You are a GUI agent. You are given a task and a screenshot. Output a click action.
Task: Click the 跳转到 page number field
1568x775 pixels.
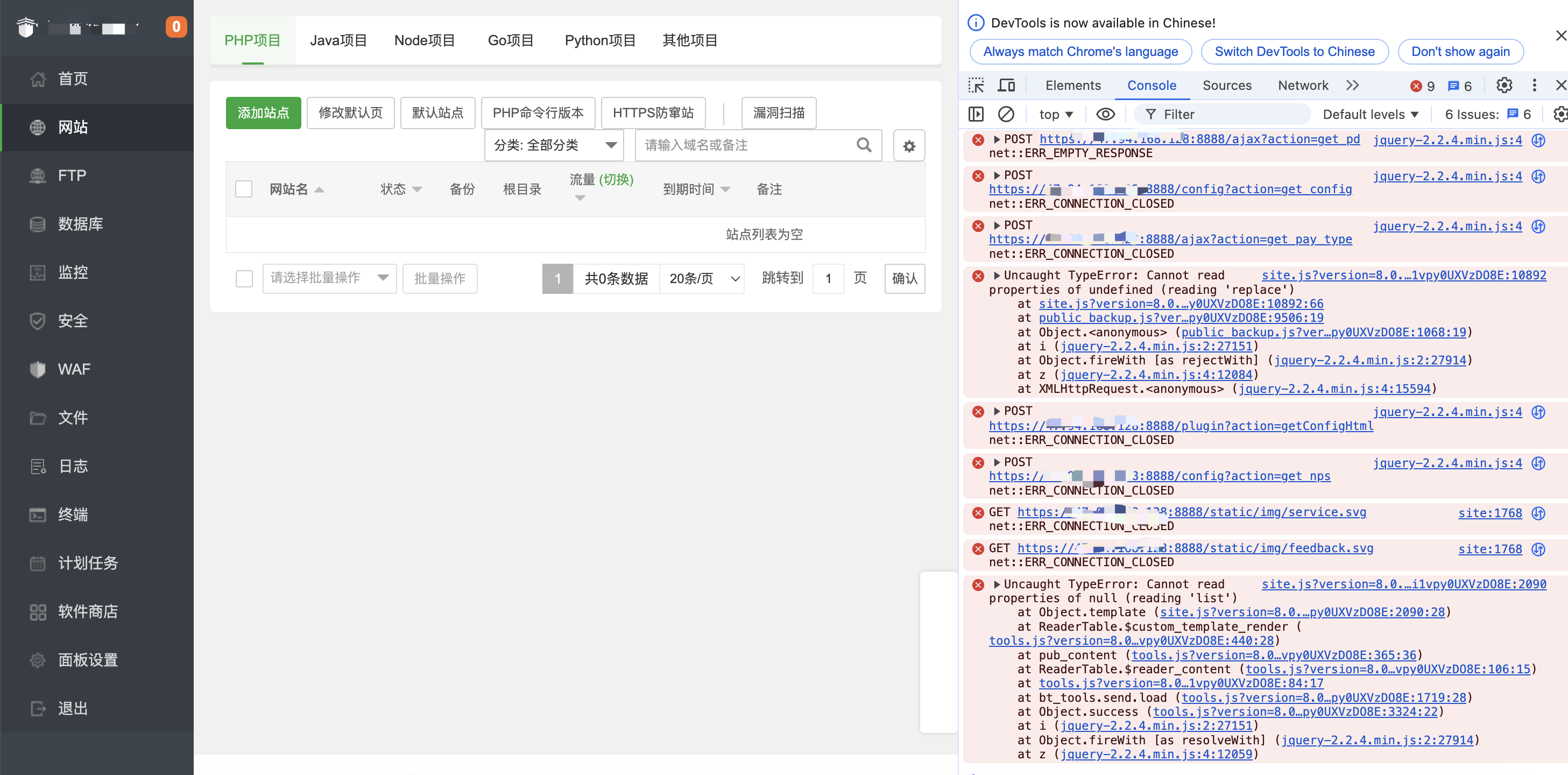(x=829, y=279)
